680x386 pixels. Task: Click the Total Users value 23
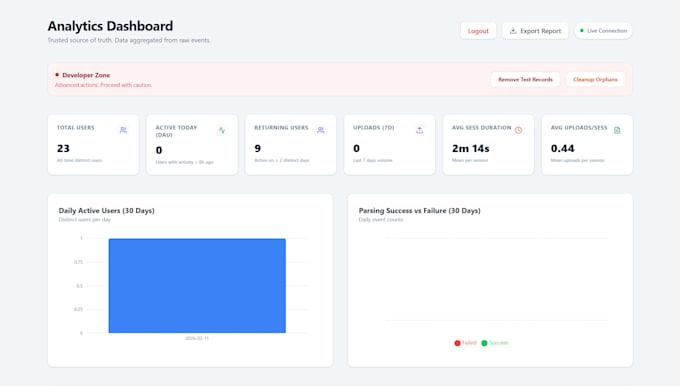[63, 148]
